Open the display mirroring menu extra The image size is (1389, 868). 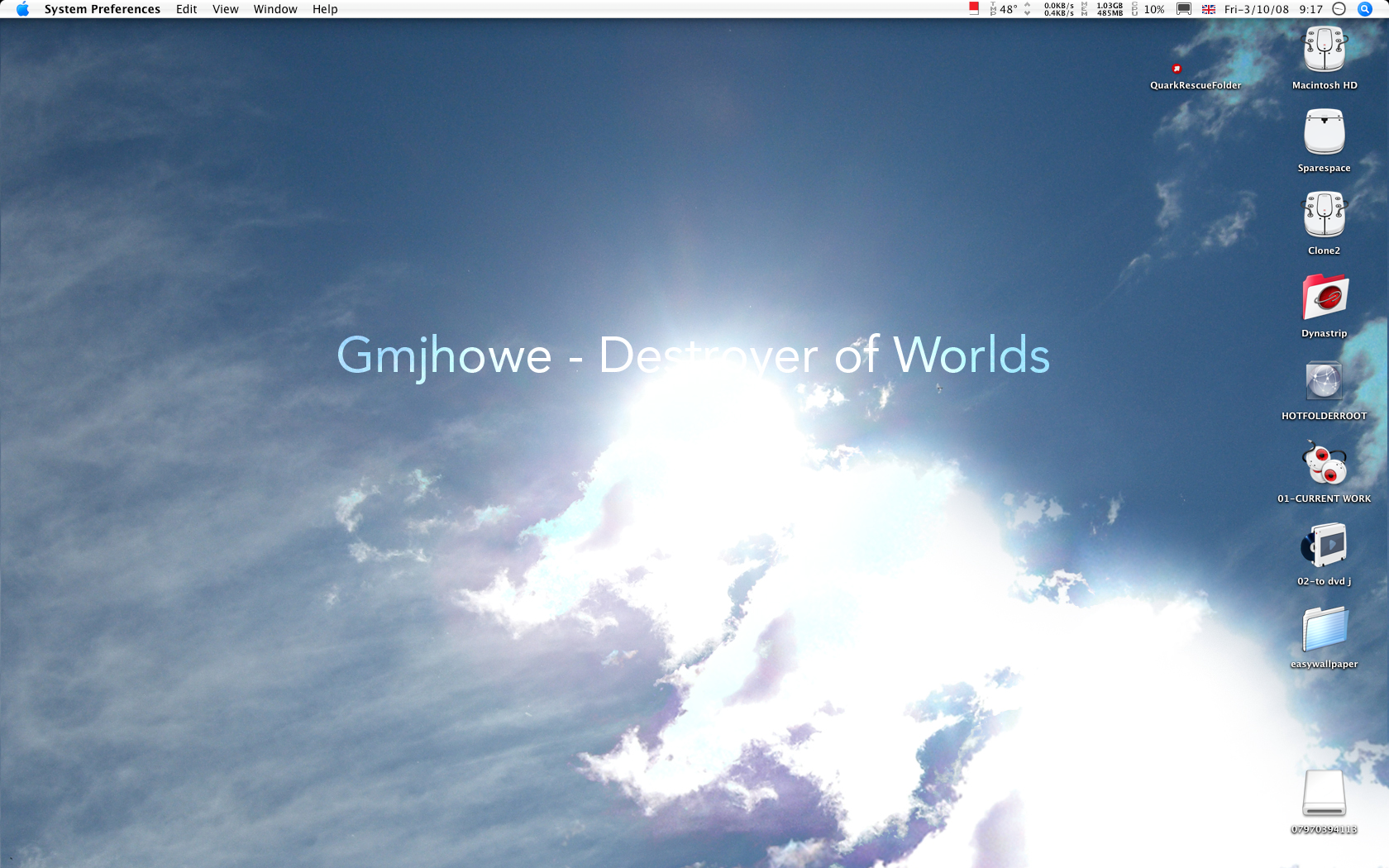coord(1184,9)
